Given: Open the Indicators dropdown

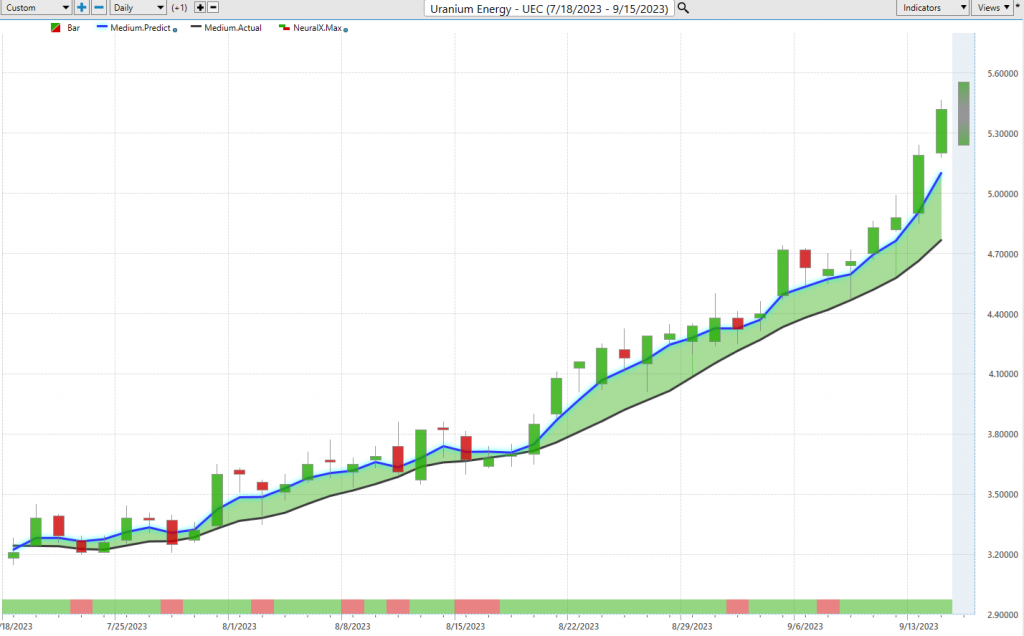Looking at the screenshot, I should [932, 8].
